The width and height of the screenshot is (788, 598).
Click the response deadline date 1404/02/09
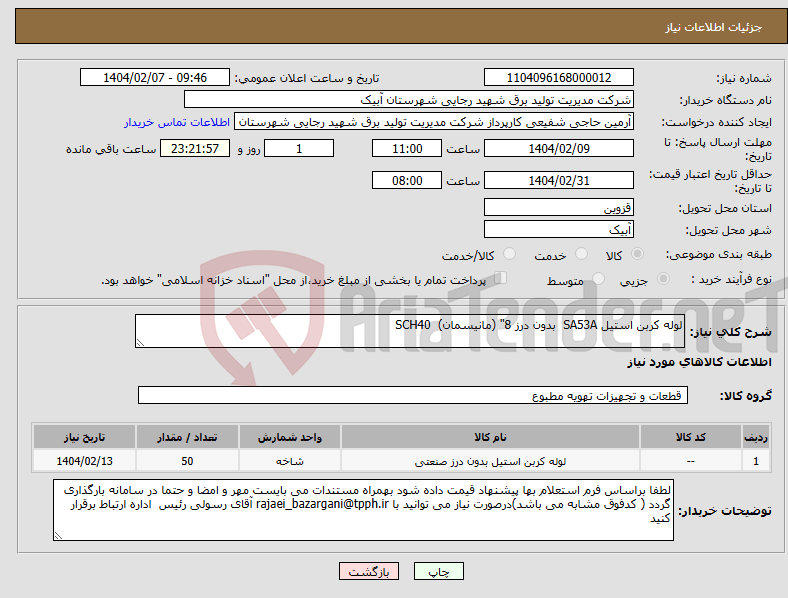pos(558,149)
